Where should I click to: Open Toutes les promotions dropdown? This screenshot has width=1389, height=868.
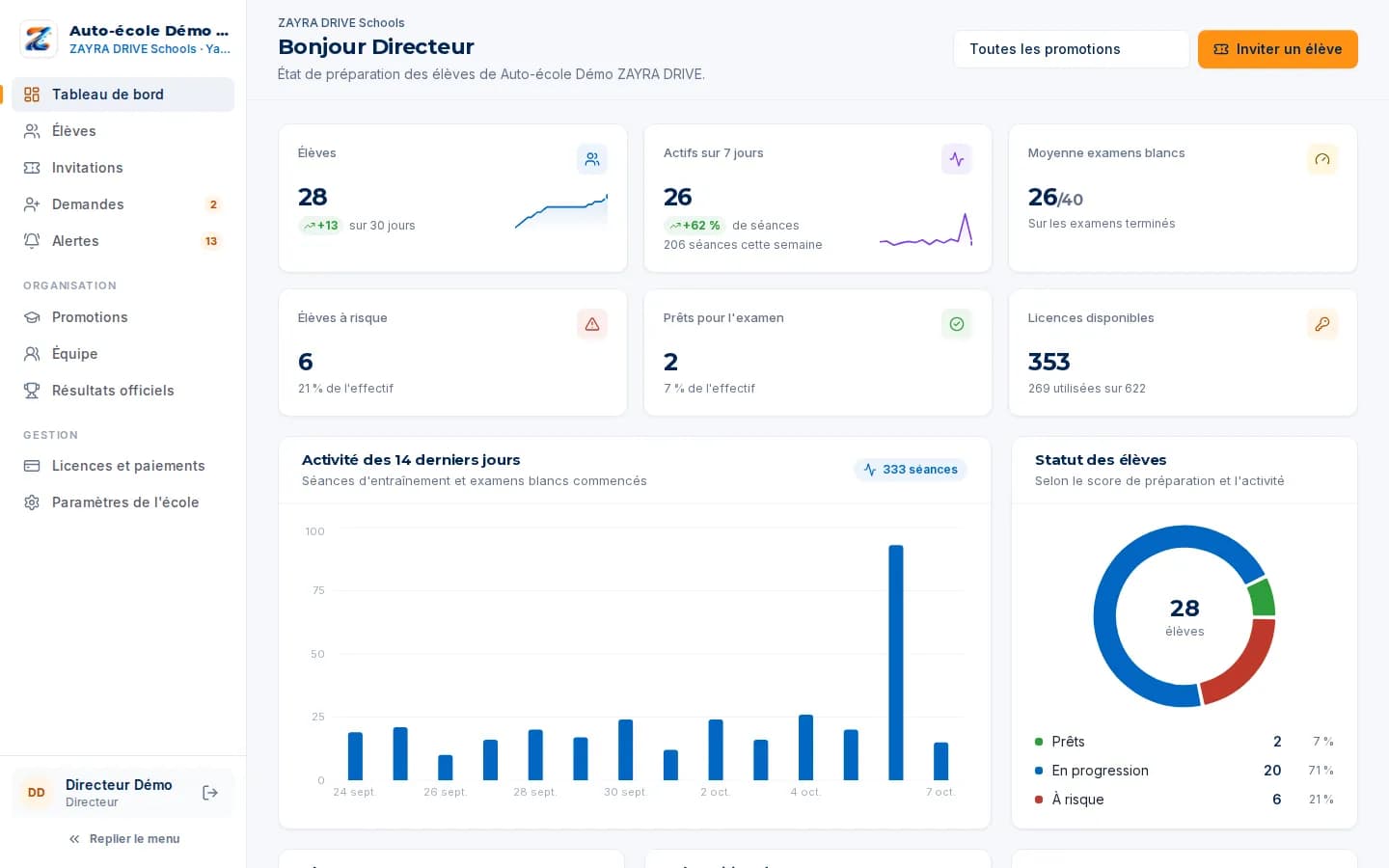click(x=1071, y=49)
